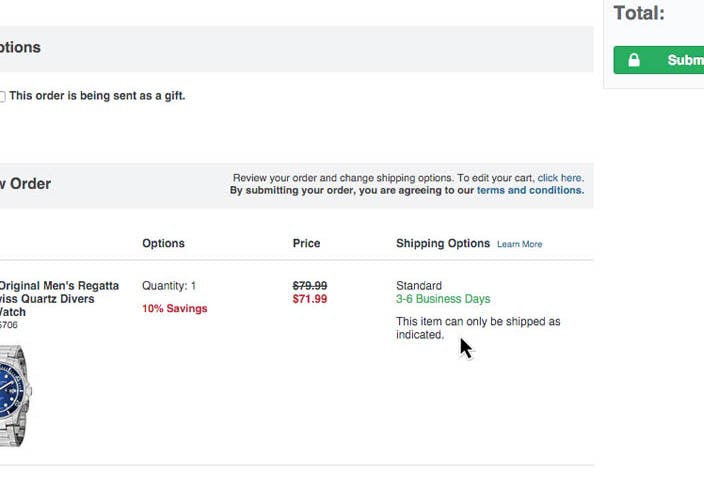Click the Quantity: 1 text

point(169,286)
